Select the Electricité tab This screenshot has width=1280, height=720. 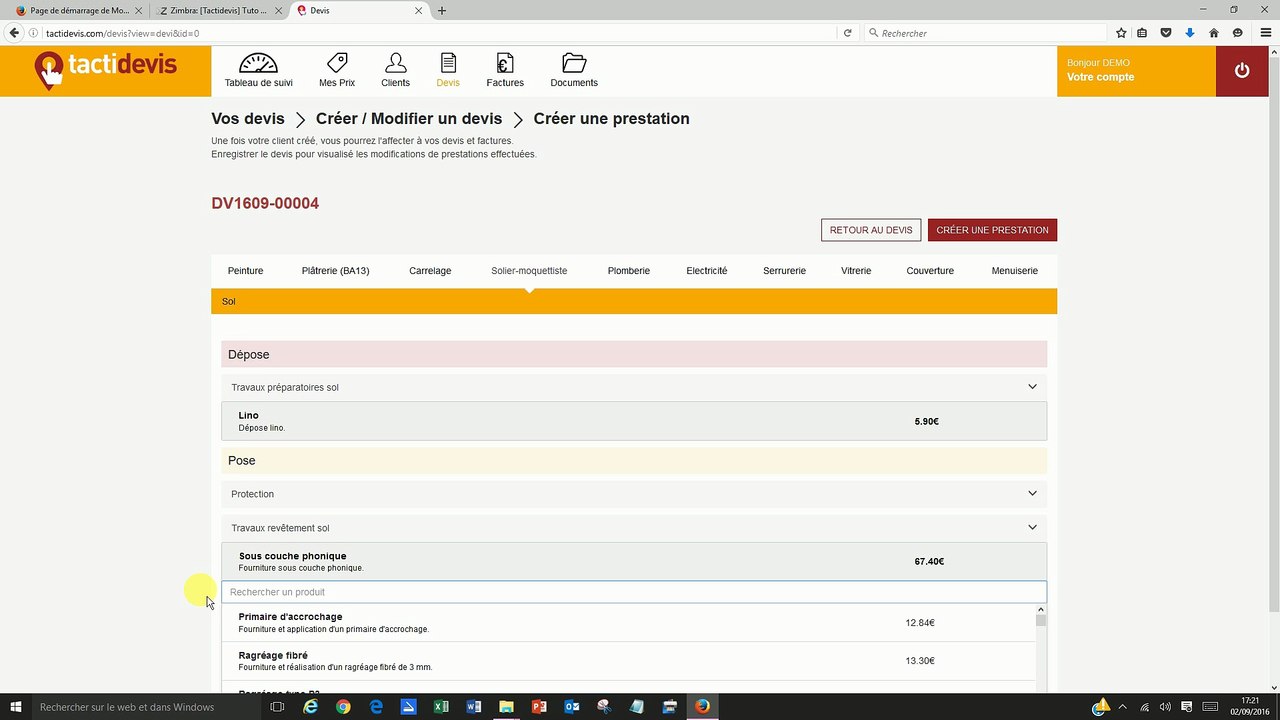click(707, 271)
